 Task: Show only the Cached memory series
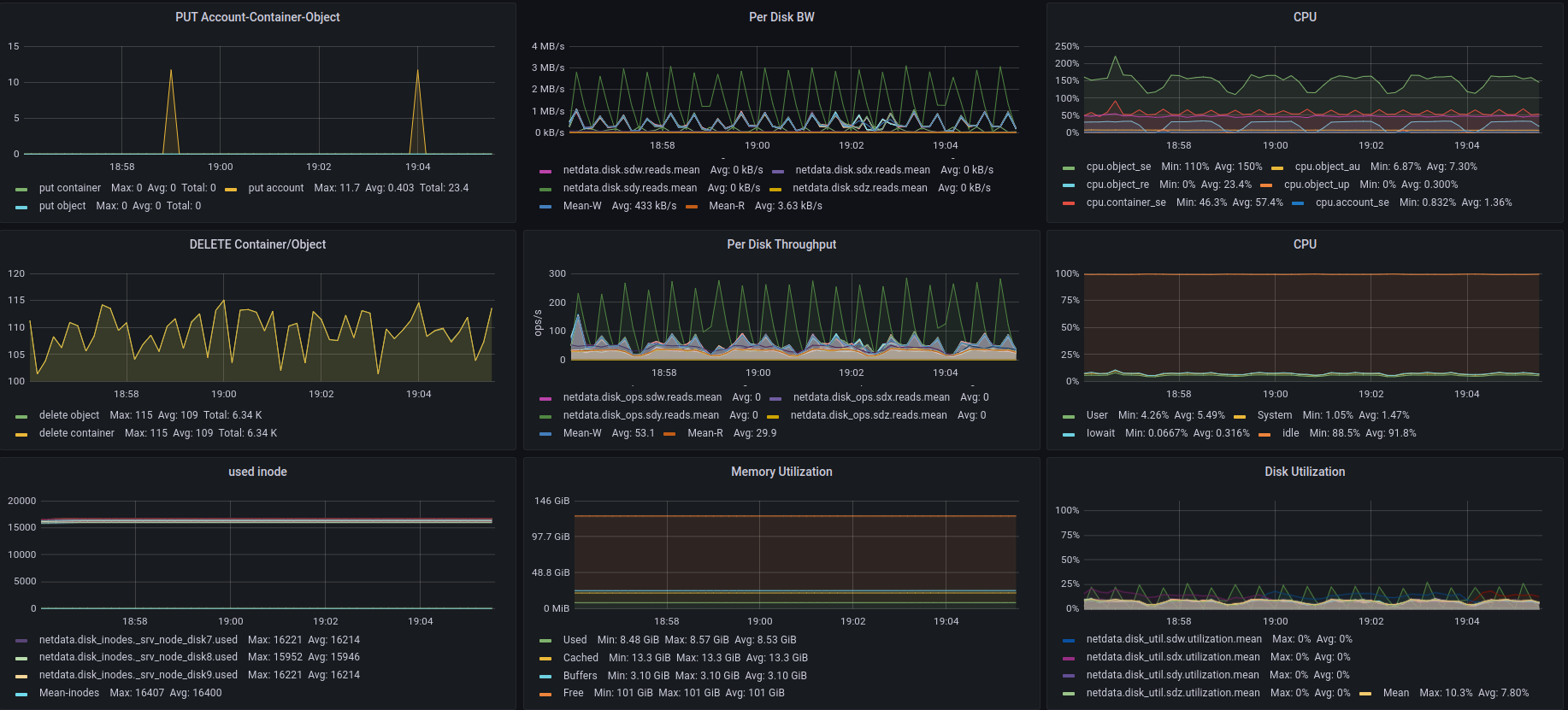pos(581,658)
